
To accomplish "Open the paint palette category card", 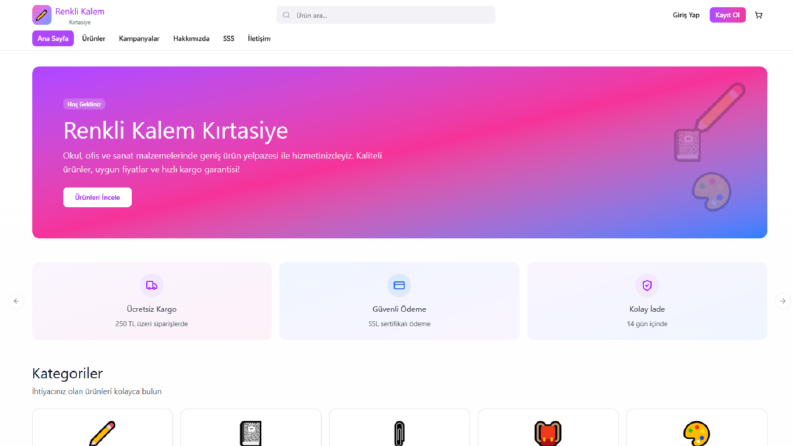I will point(697,428).
